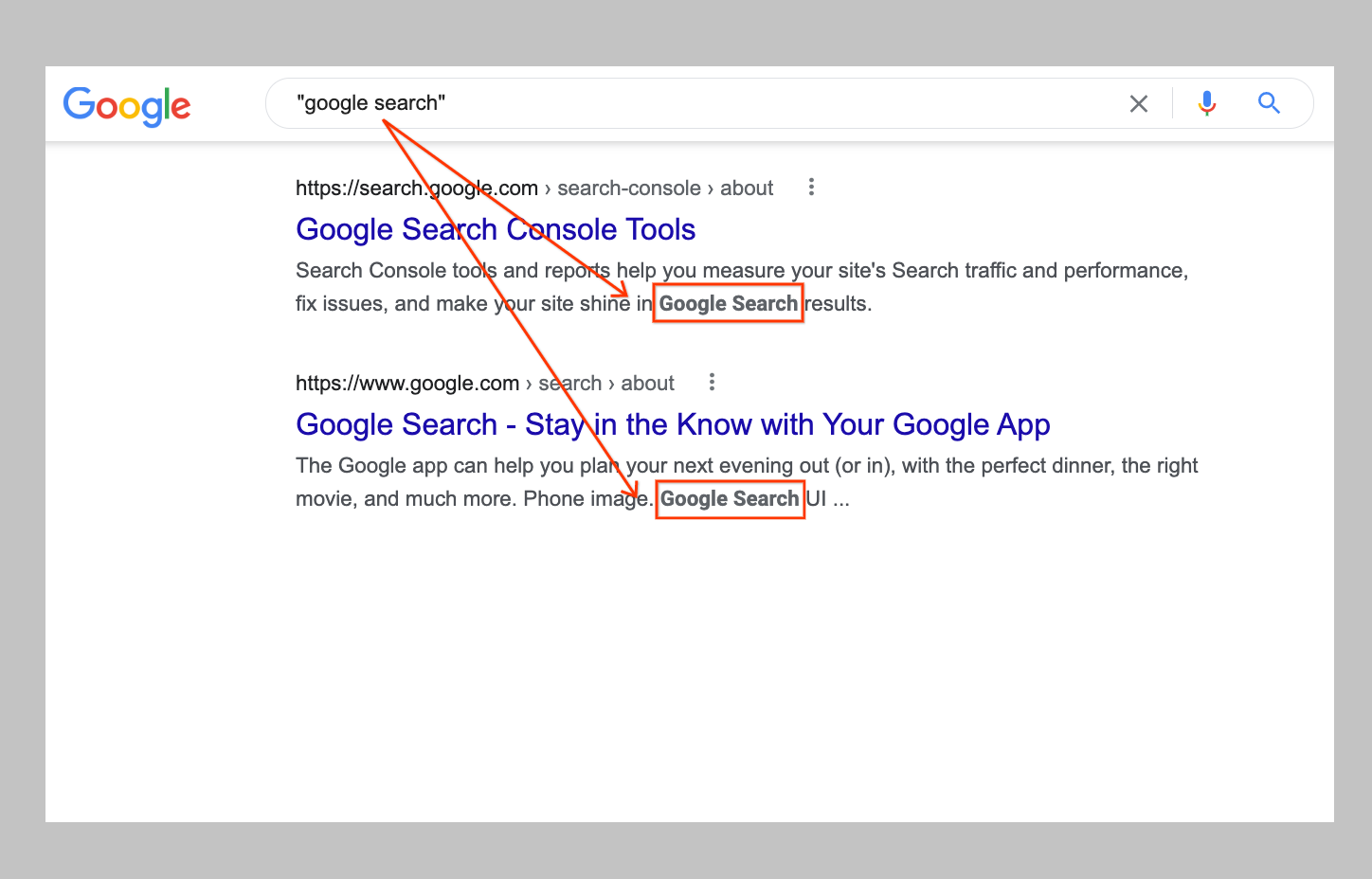The width and height of the screenshot is (1372, 879).
Task: Click the search-console breadcrumb item
Action: point(628,188)
